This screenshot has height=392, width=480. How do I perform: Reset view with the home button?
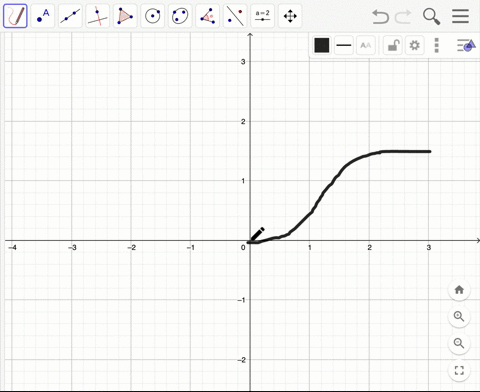point(459,290)
